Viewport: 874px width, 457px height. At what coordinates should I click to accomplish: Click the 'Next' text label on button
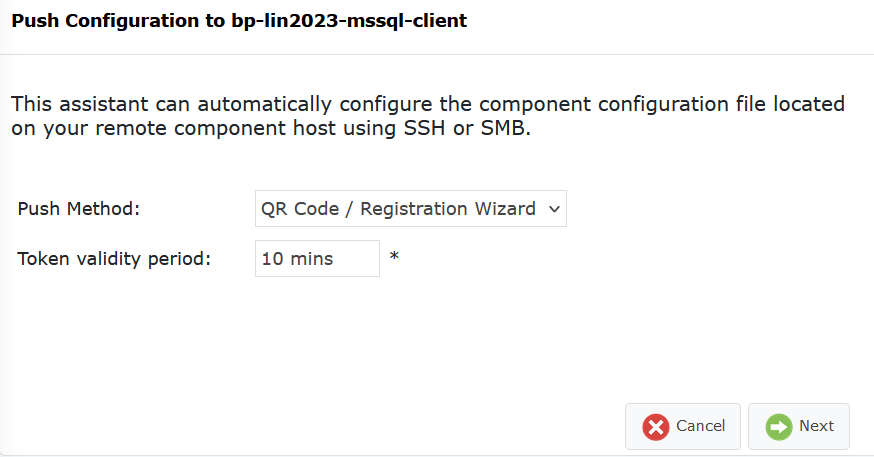click(817, 426)
